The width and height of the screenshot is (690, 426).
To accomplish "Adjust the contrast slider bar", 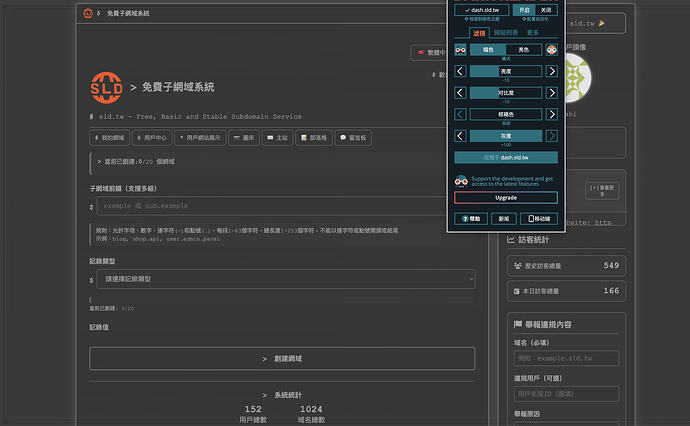I will [506, 92].
